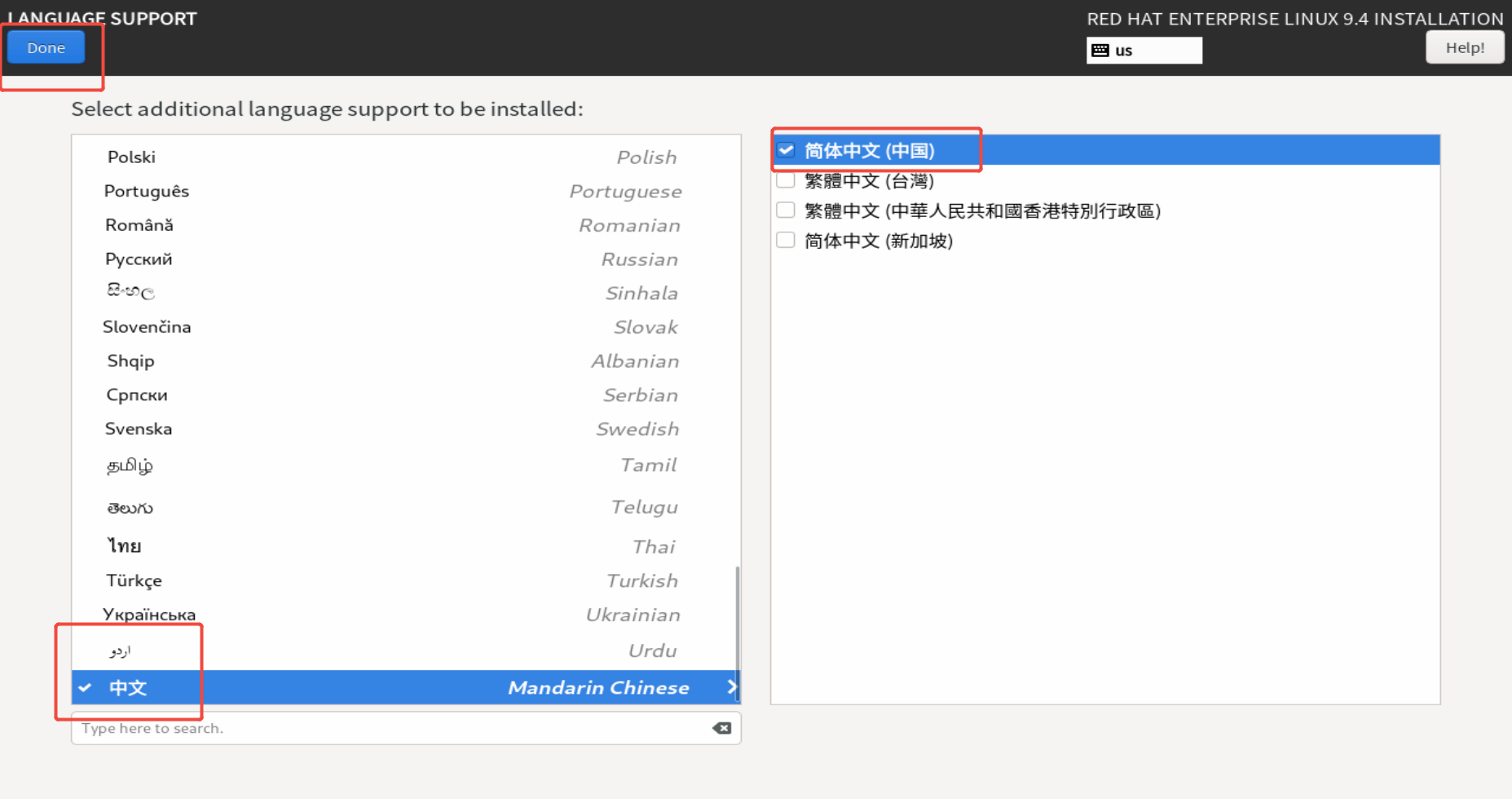The height and width of the screenshot is (799, 1512).
Task: Choose the Tamil language row
Action: point(406,466)
